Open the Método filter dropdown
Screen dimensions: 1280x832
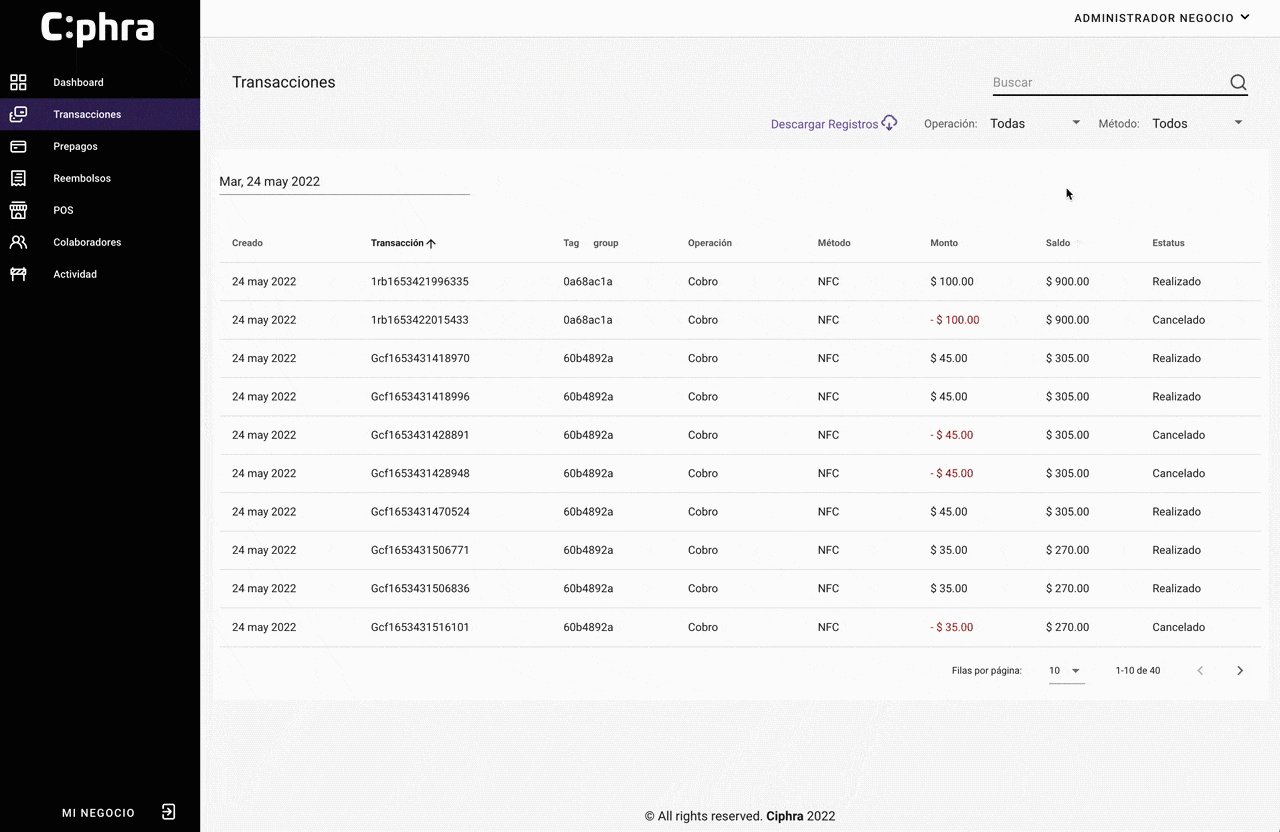[x=1197, y=124]
